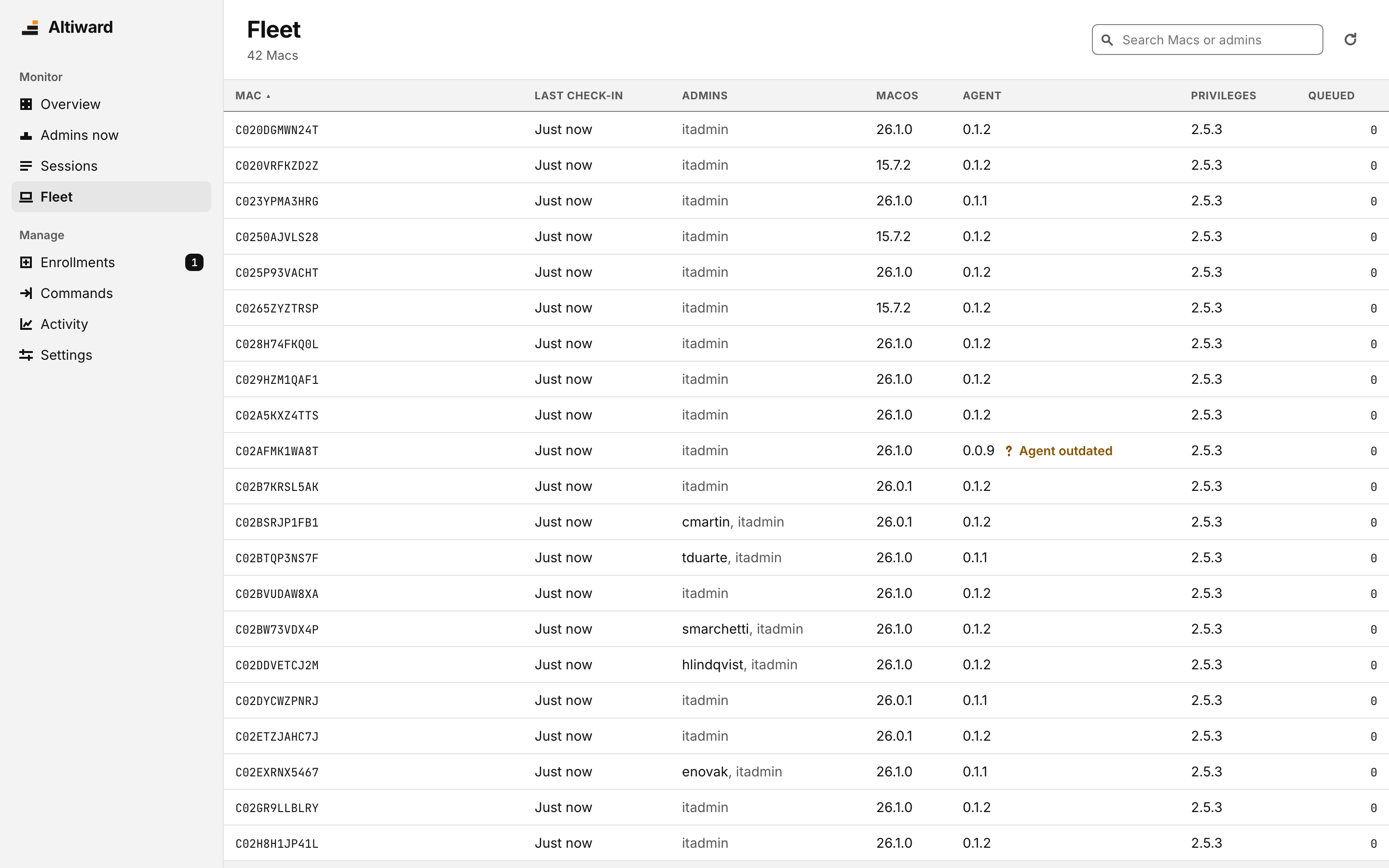Refresh the fleet list
Viewport: 1389px width, 868px height.
(1350, 40)
